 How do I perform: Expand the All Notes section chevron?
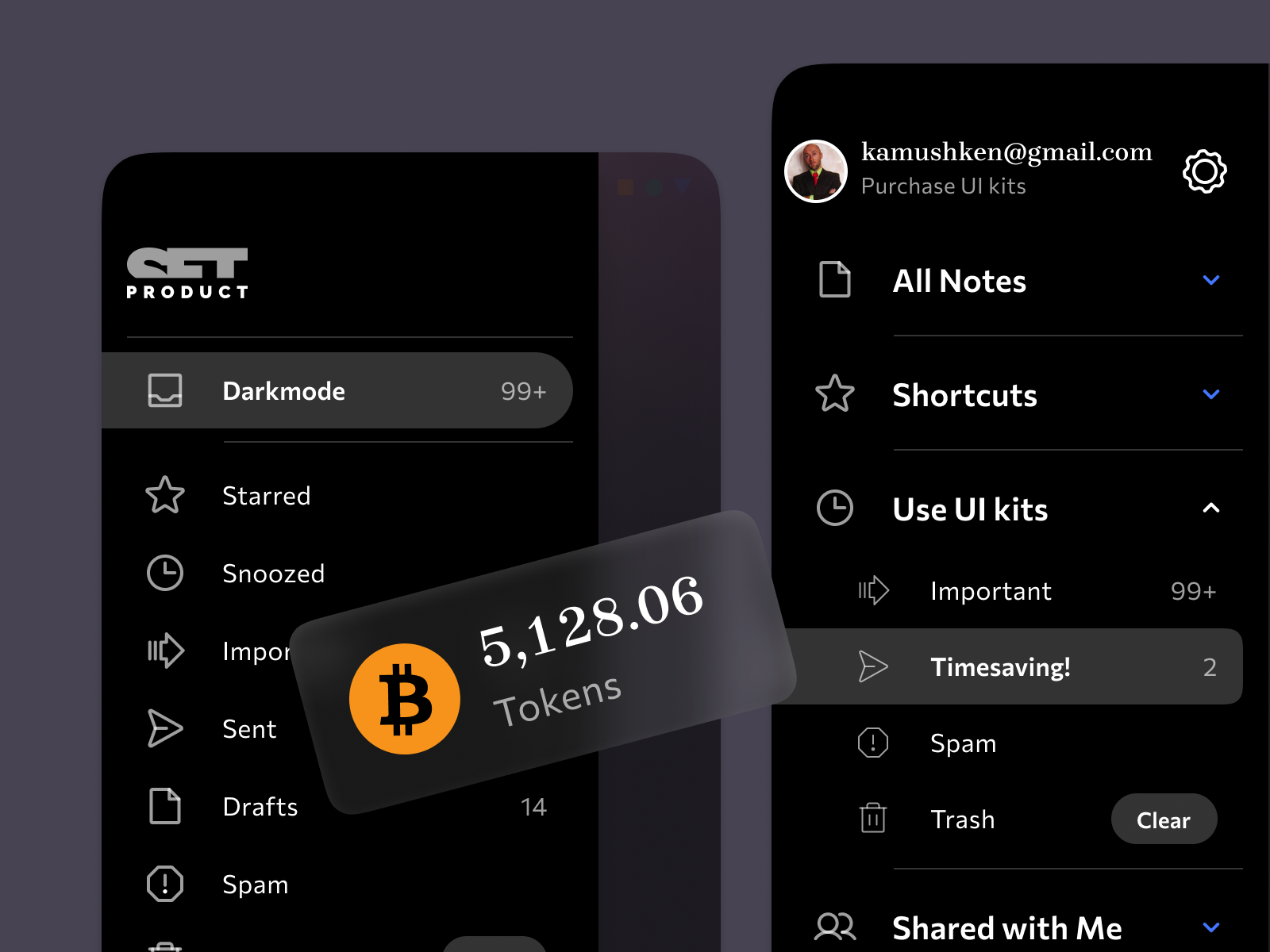(x=1210, y=280)
